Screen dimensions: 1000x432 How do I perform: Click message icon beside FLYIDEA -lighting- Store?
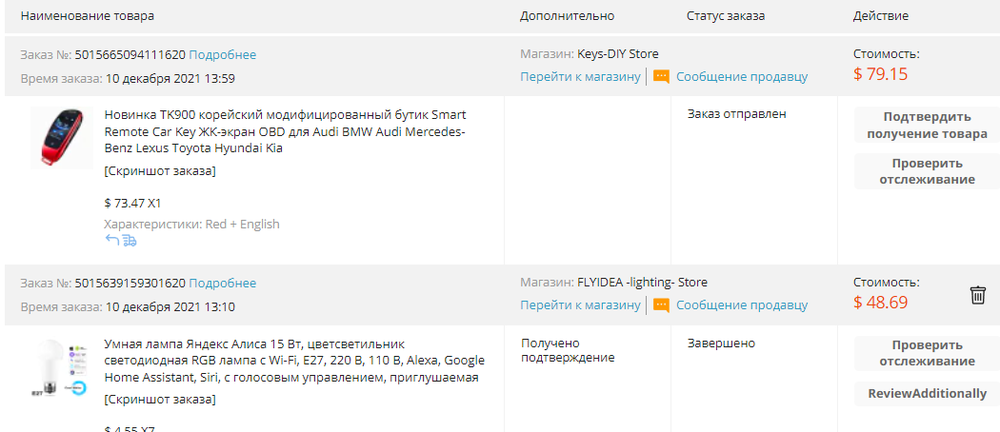click(661, 305)
